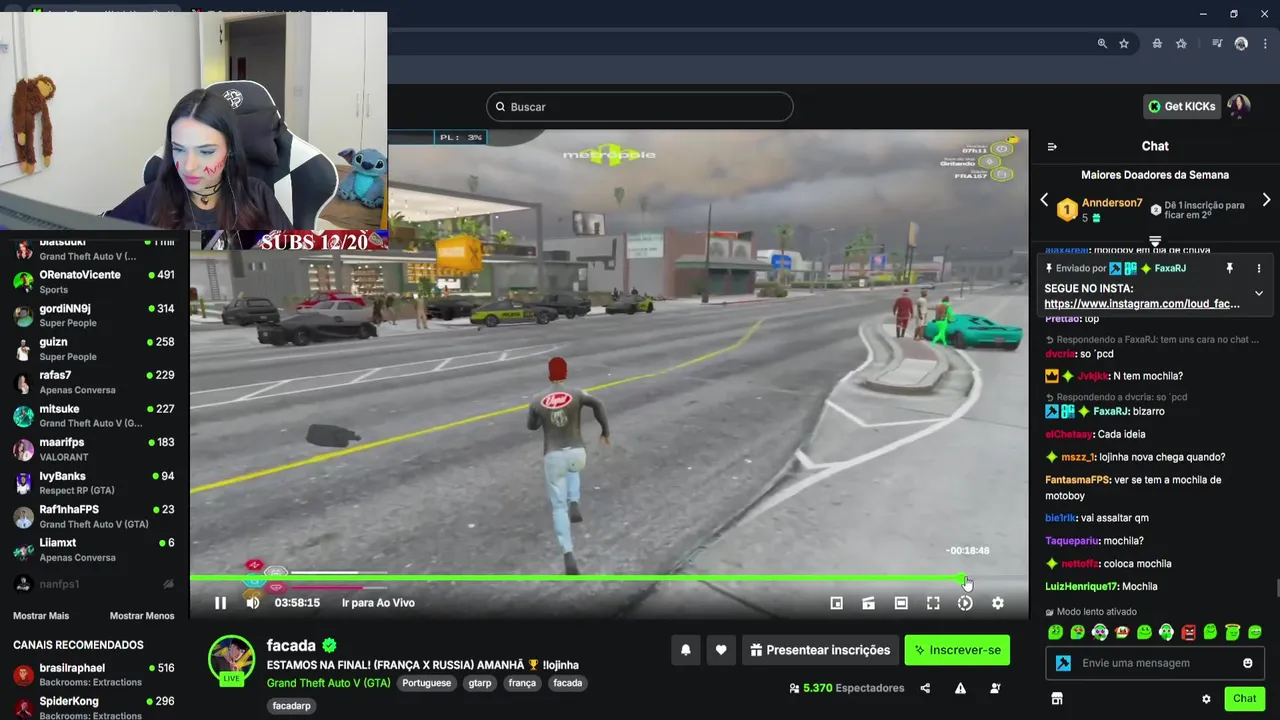This screenshot has width=1280, height=720.
Task: Open the Grand Theft Auto V (GTA) category link
Action: [x=329, y=683]
